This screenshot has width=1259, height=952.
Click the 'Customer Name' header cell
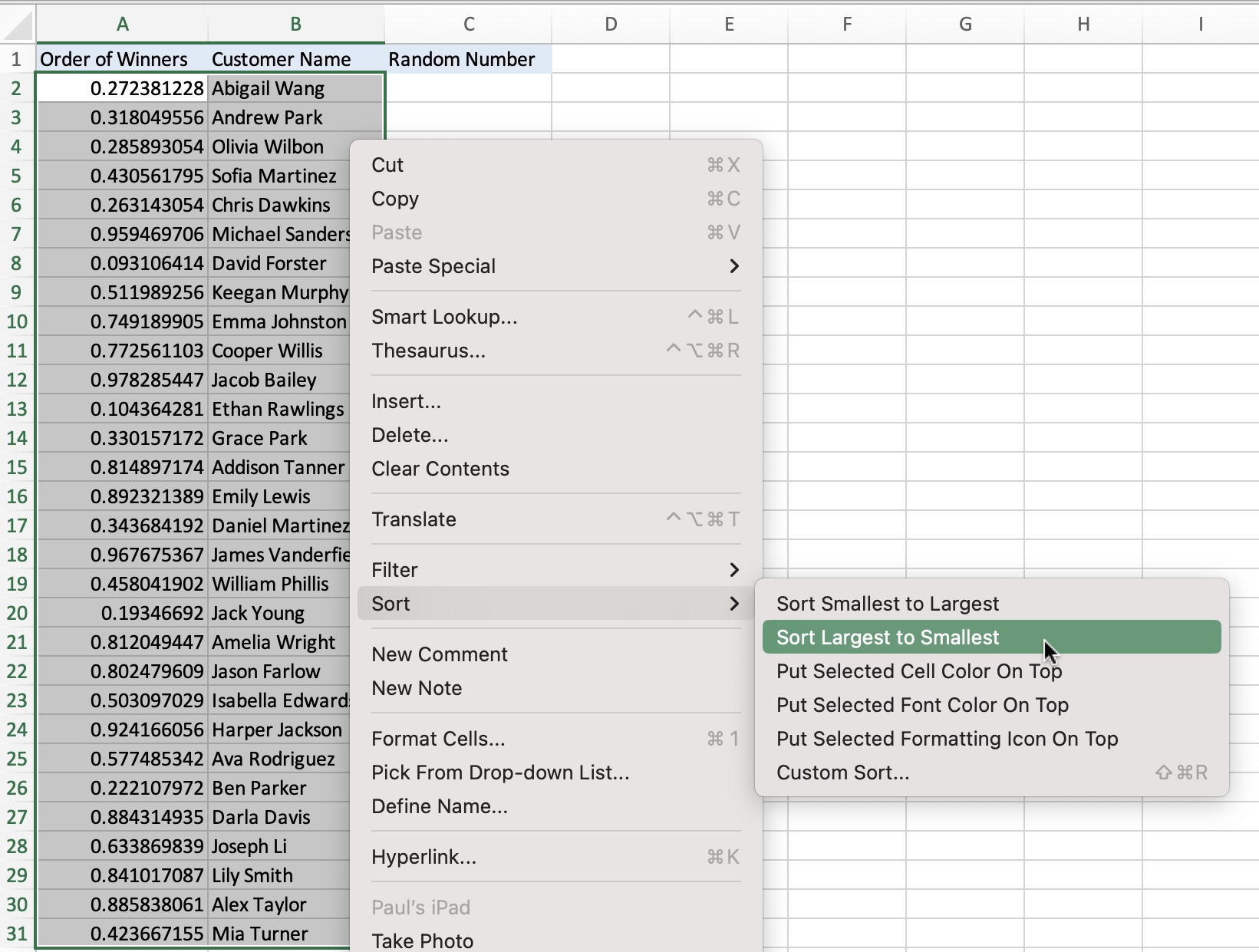[296, 59]
